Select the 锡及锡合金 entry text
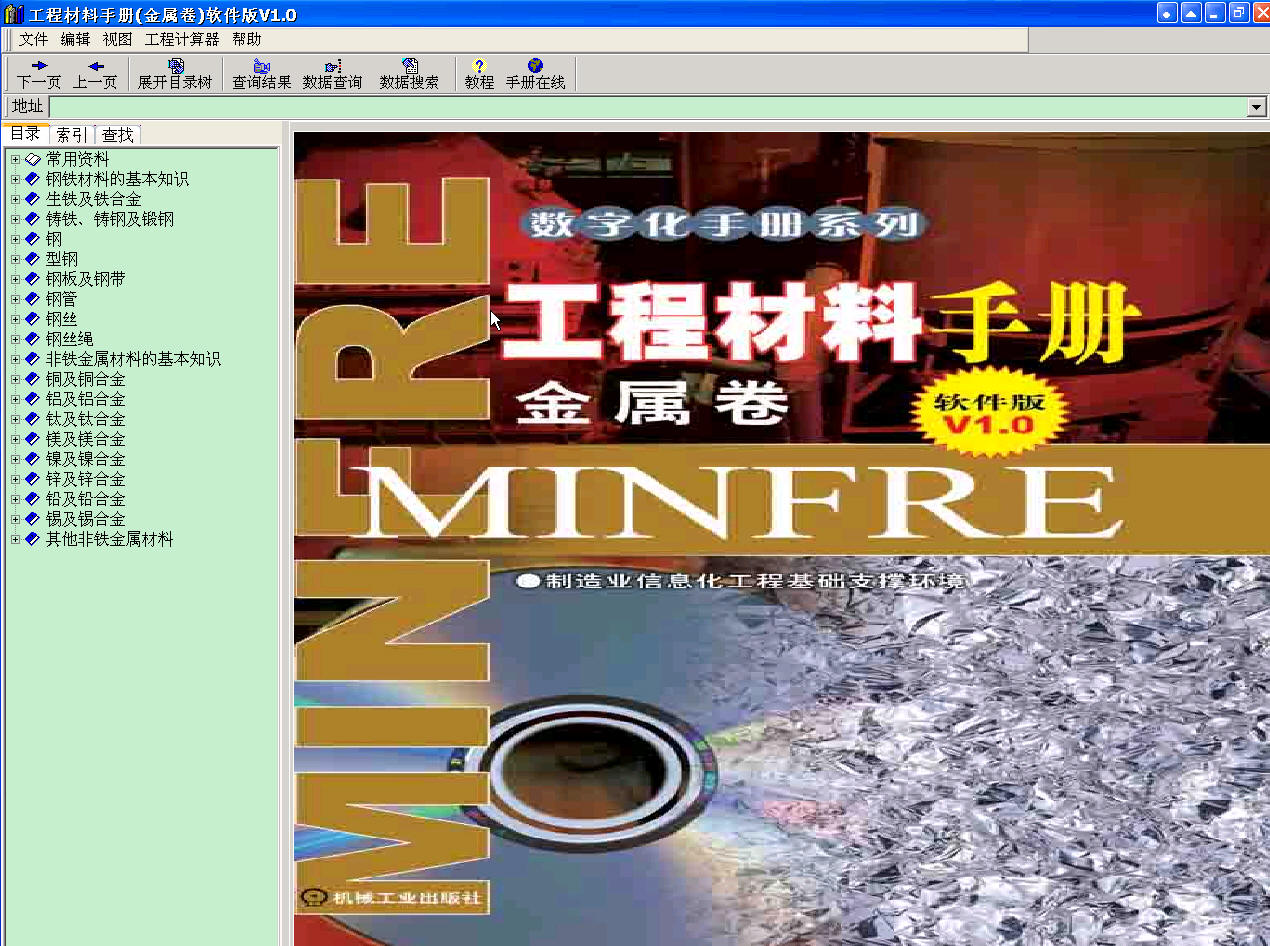This screenshot has height=946, width=1270. pyautogui.click(x=86, y=519)
